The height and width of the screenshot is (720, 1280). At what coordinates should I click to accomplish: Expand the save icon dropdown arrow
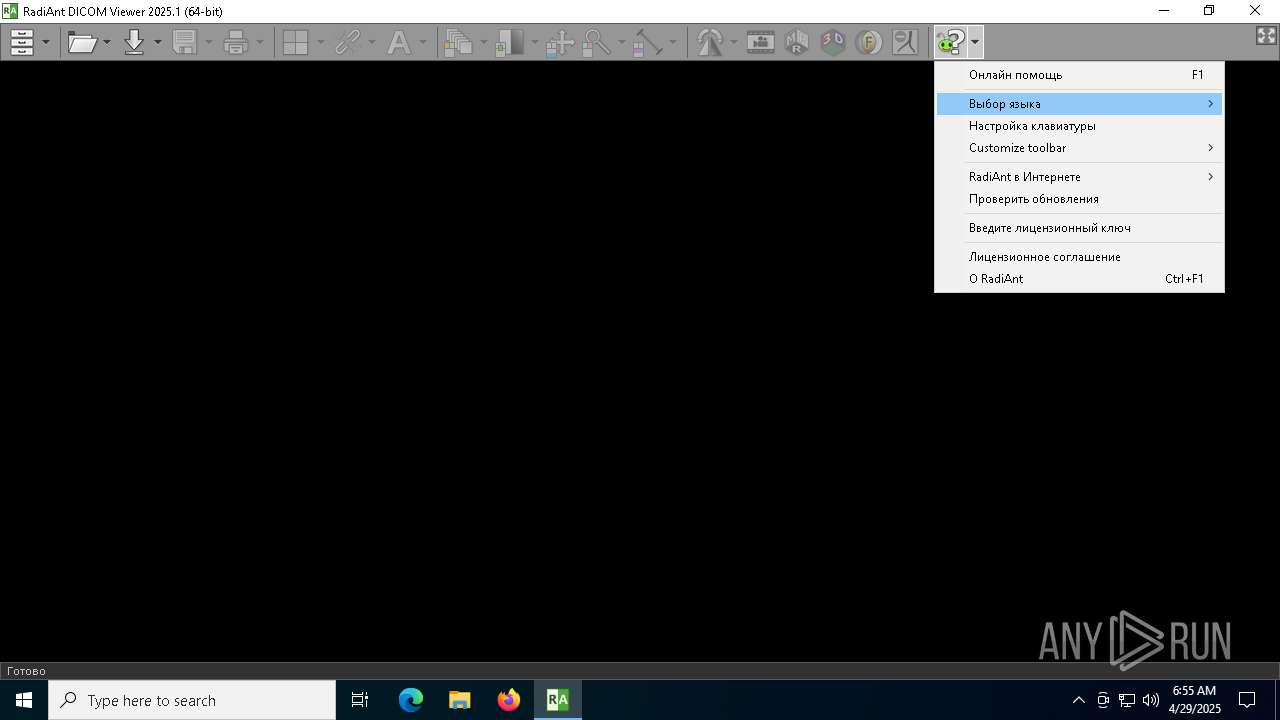pyautogui.click(x=209, y=42)
